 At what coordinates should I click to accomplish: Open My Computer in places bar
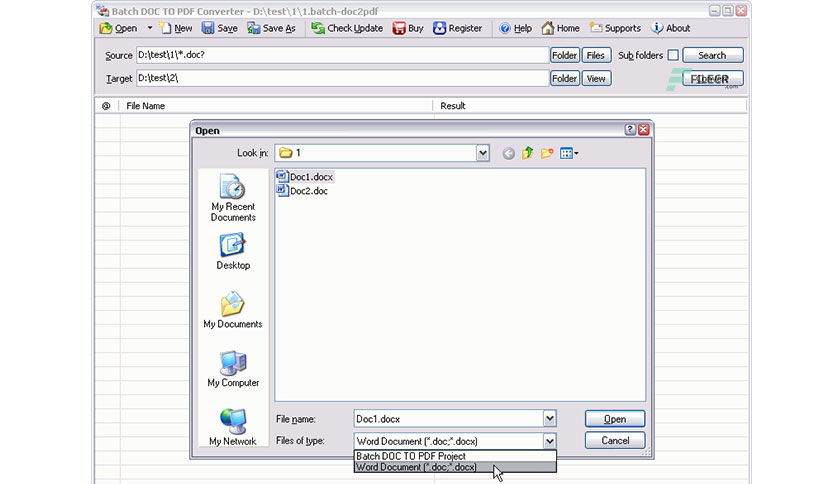pos(233,368)
